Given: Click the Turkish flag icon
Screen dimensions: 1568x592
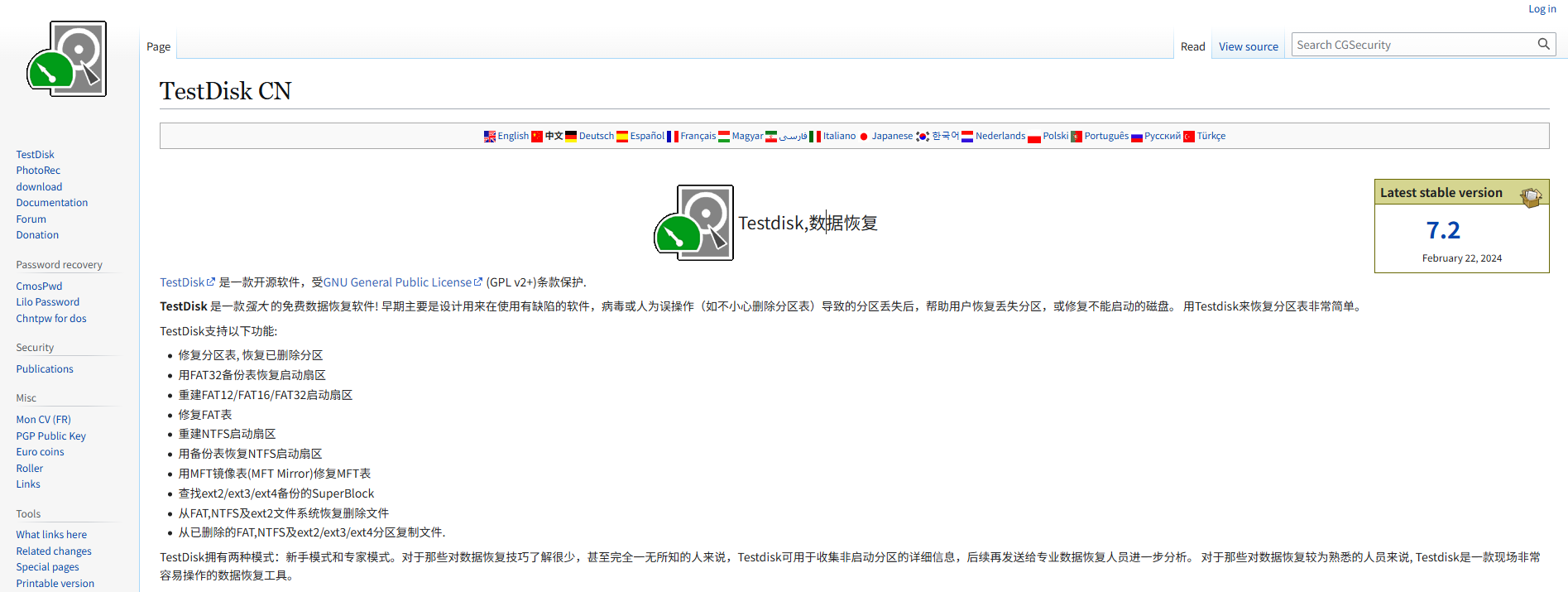Looking at the screenshot, I should tap(1189, 137).
